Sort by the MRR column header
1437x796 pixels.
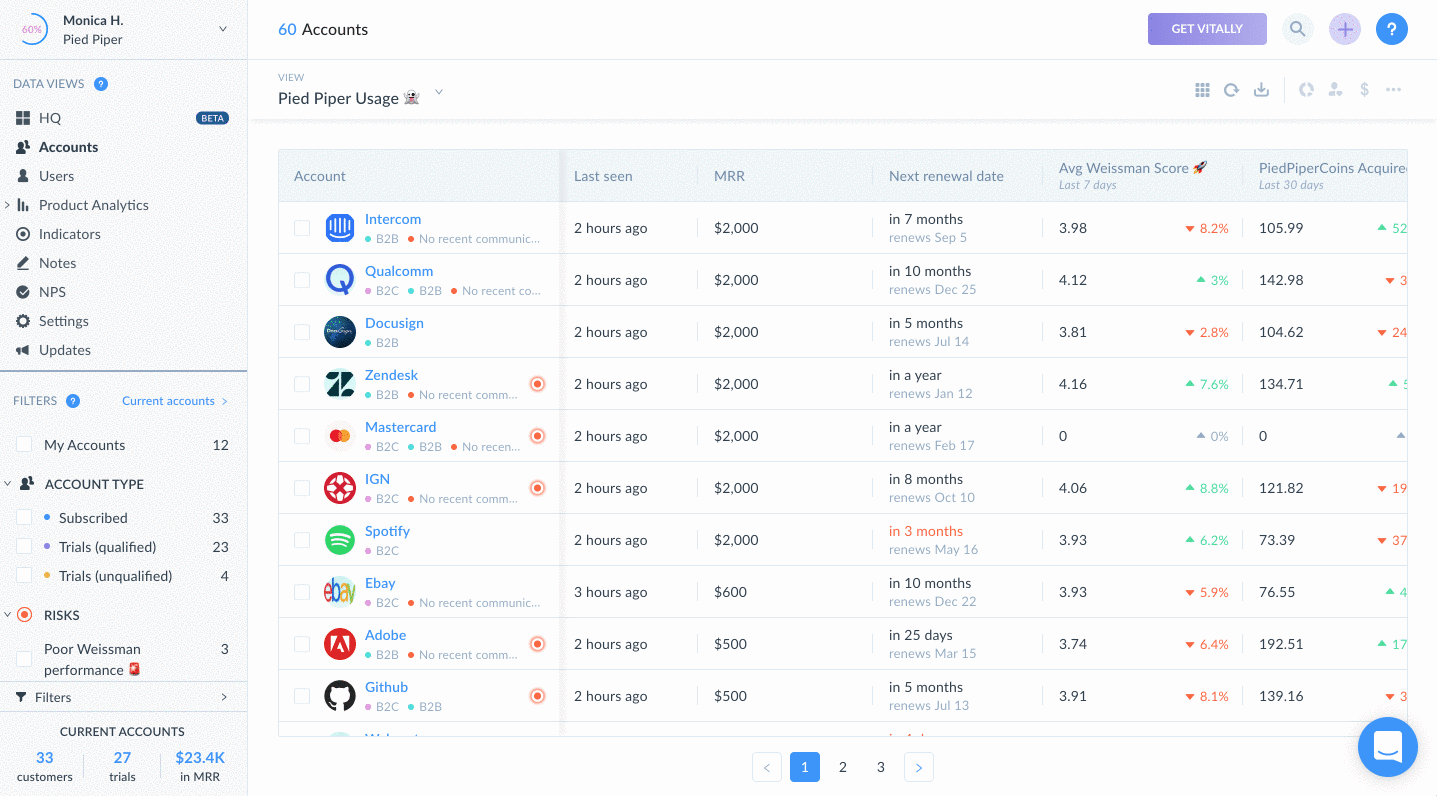click(x=729, y=176)
